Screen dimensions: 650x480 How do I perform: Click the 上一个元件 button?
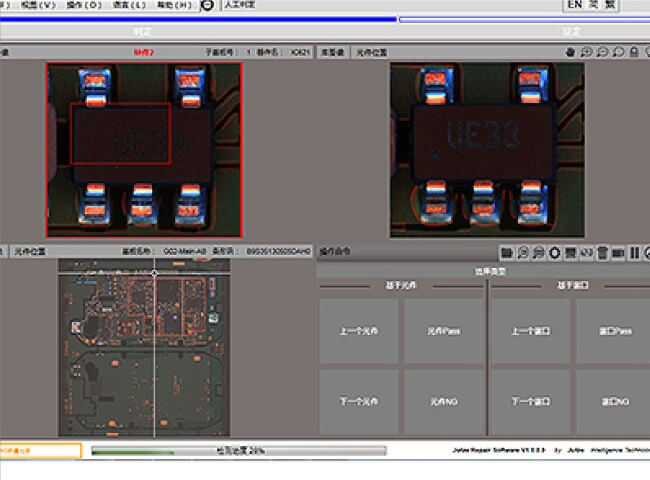tap(358, 331)
